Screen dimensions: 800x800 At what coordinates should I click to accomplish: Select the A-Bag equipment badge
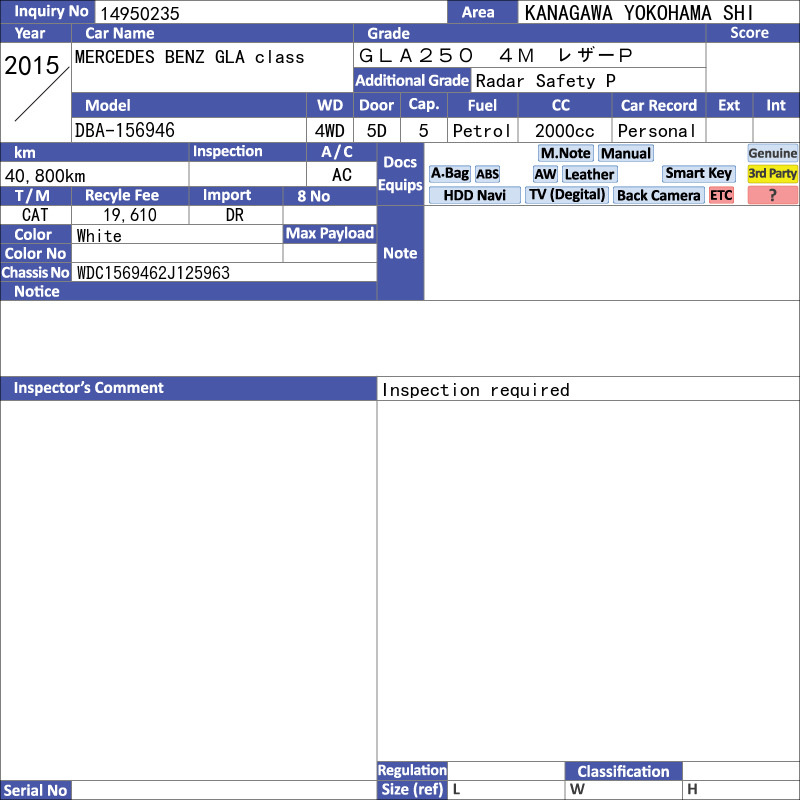coord(449,174)
